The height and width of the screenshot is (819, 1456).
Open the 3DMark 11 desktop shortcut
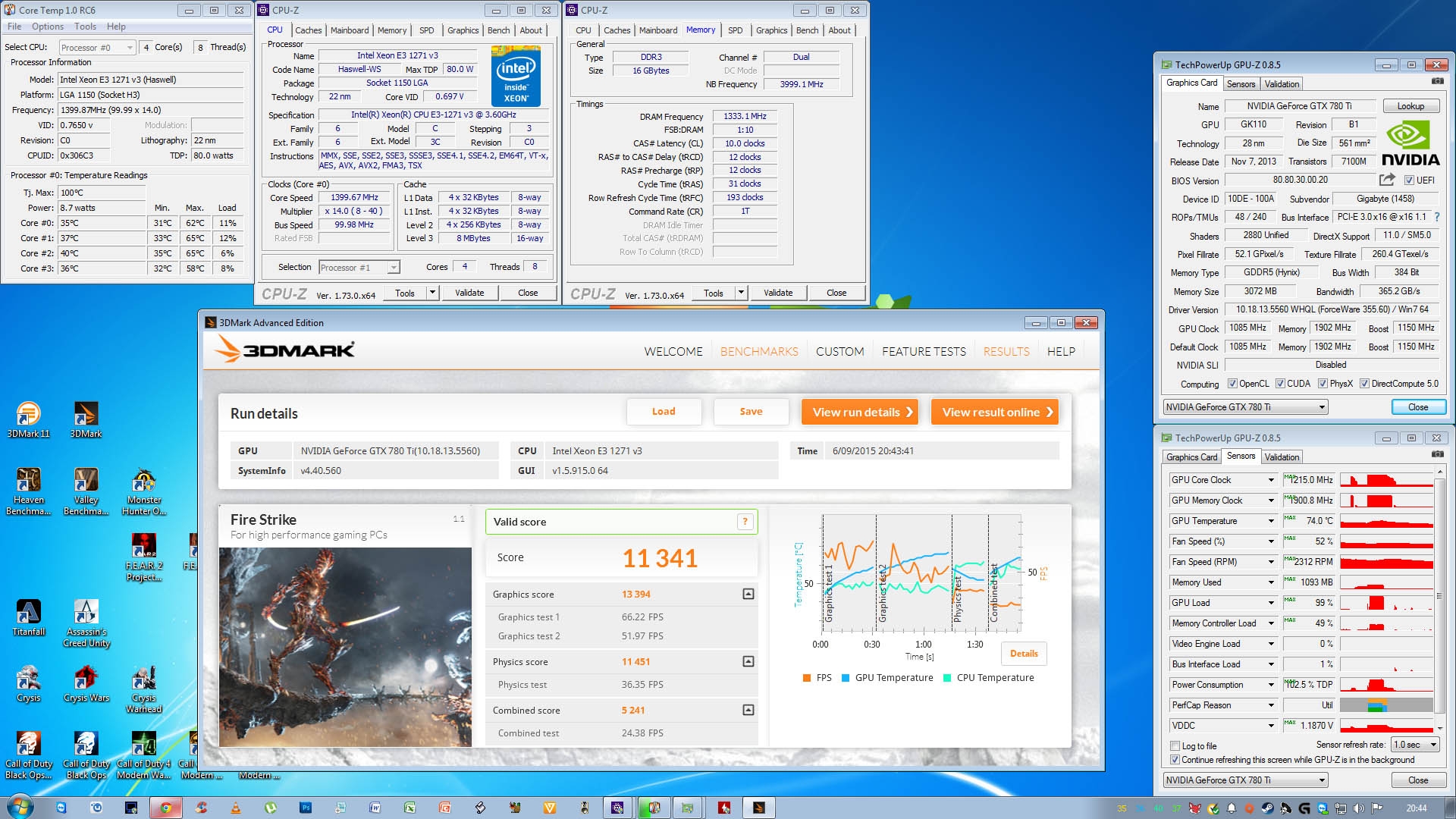pyautogui.click(x=28, y=419)
